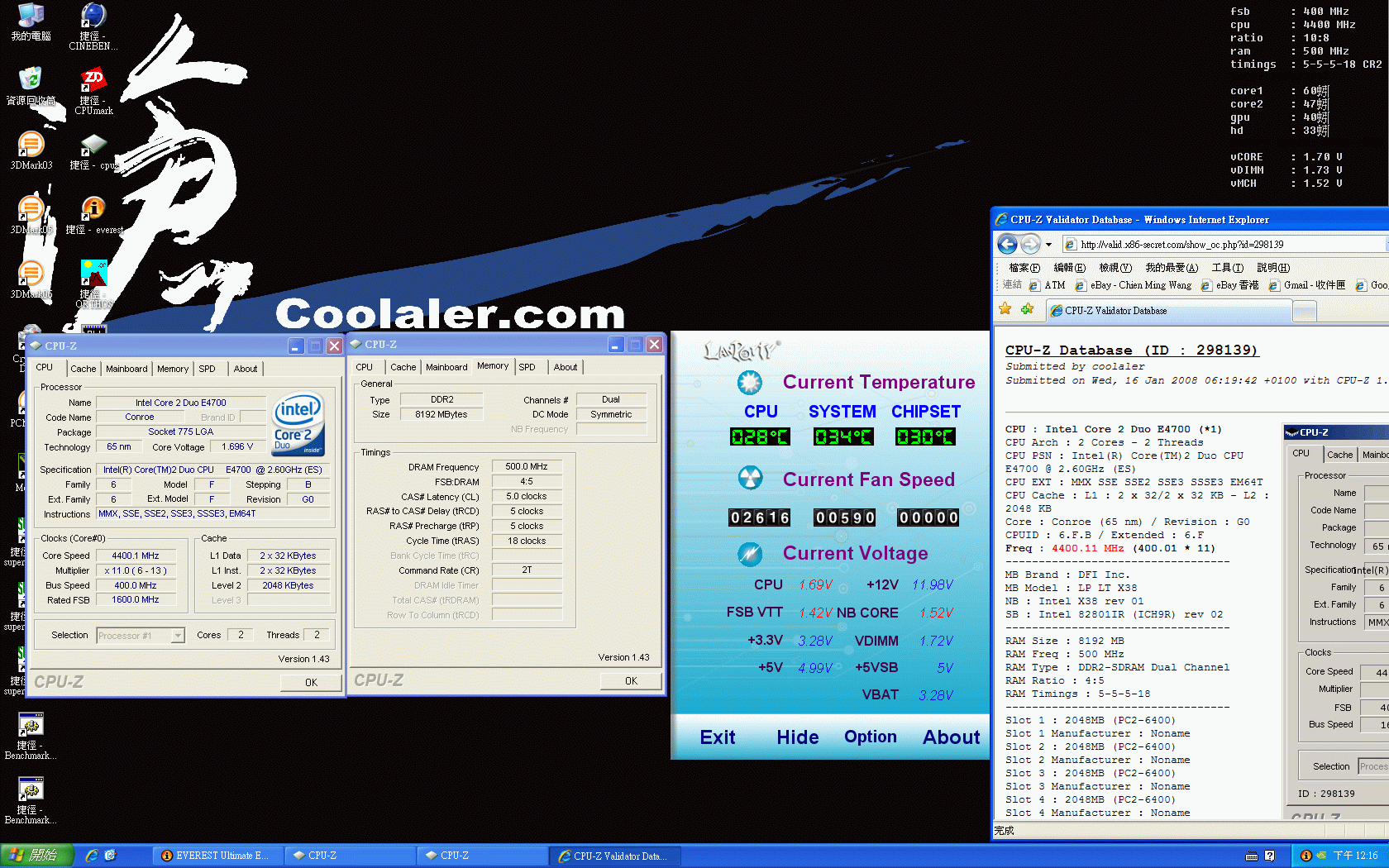Open the eBay - Chien Ming Wang link

pyautogui.click(x=1133, y=285)
